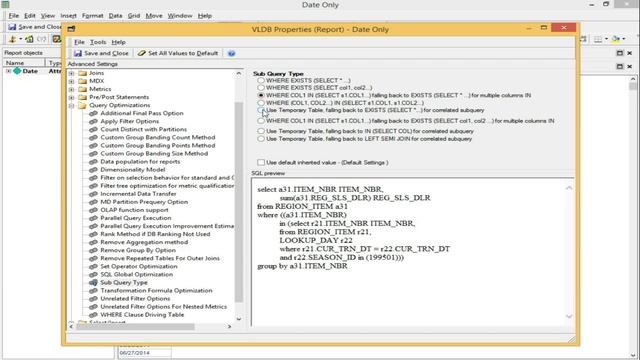Click the VLDB dialog title bar icon
Image resolution: width=640 pixels, height=360 pixels.
pyautogui.click(x=71, y=29)
